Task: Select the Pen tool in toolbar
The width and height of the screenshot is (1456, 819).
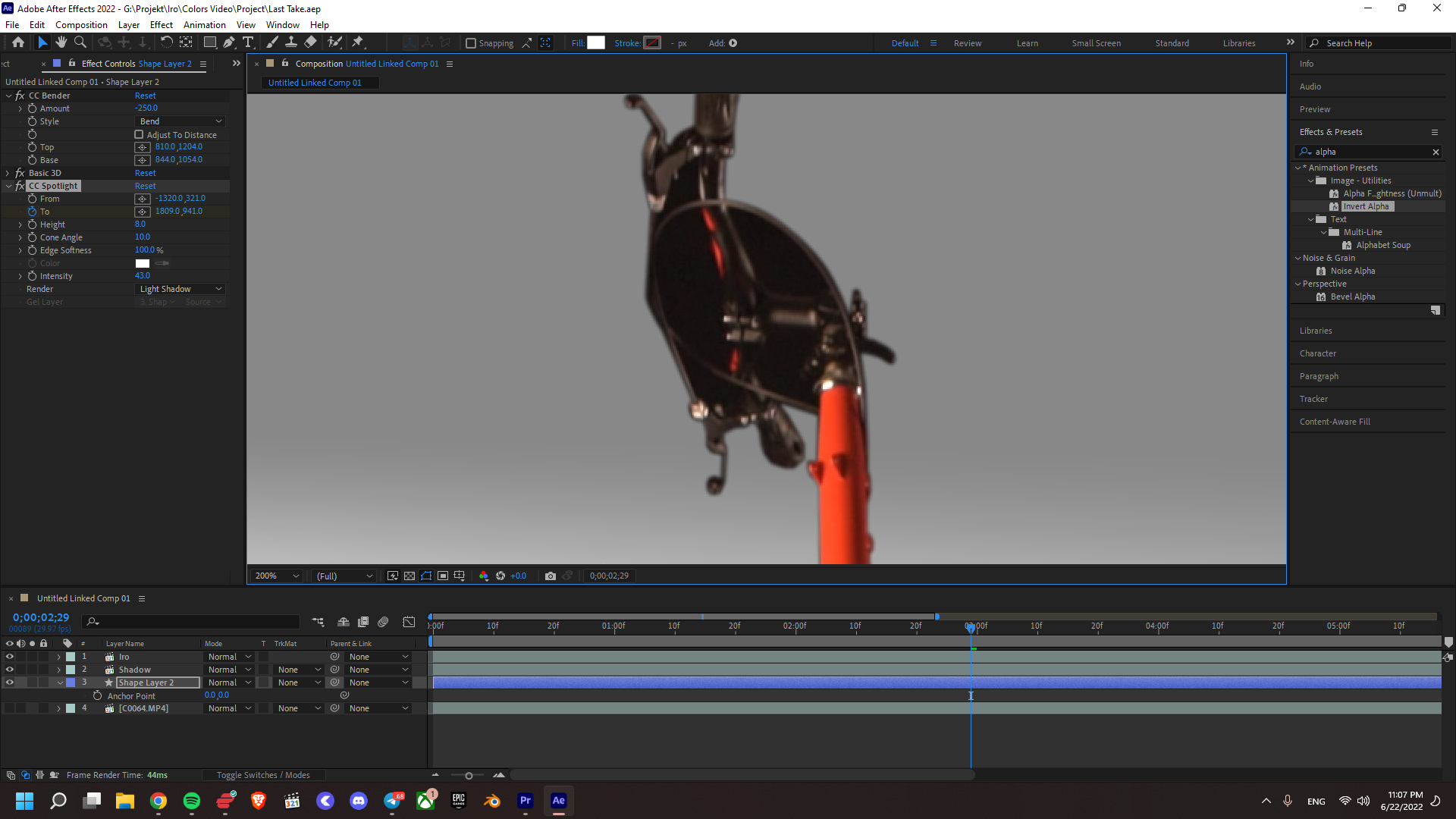Action: click(229, 42)
